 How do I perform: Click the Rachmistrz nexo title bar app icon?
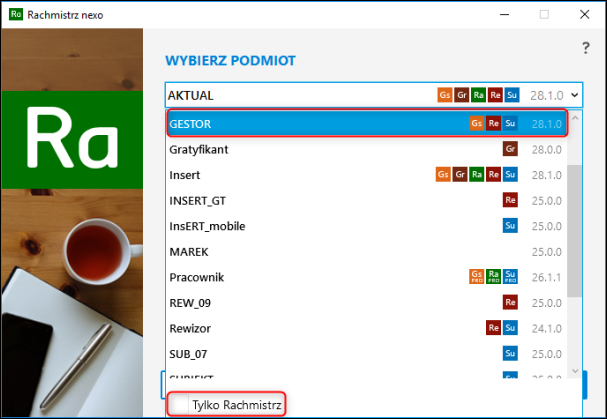tap(16, 15)
